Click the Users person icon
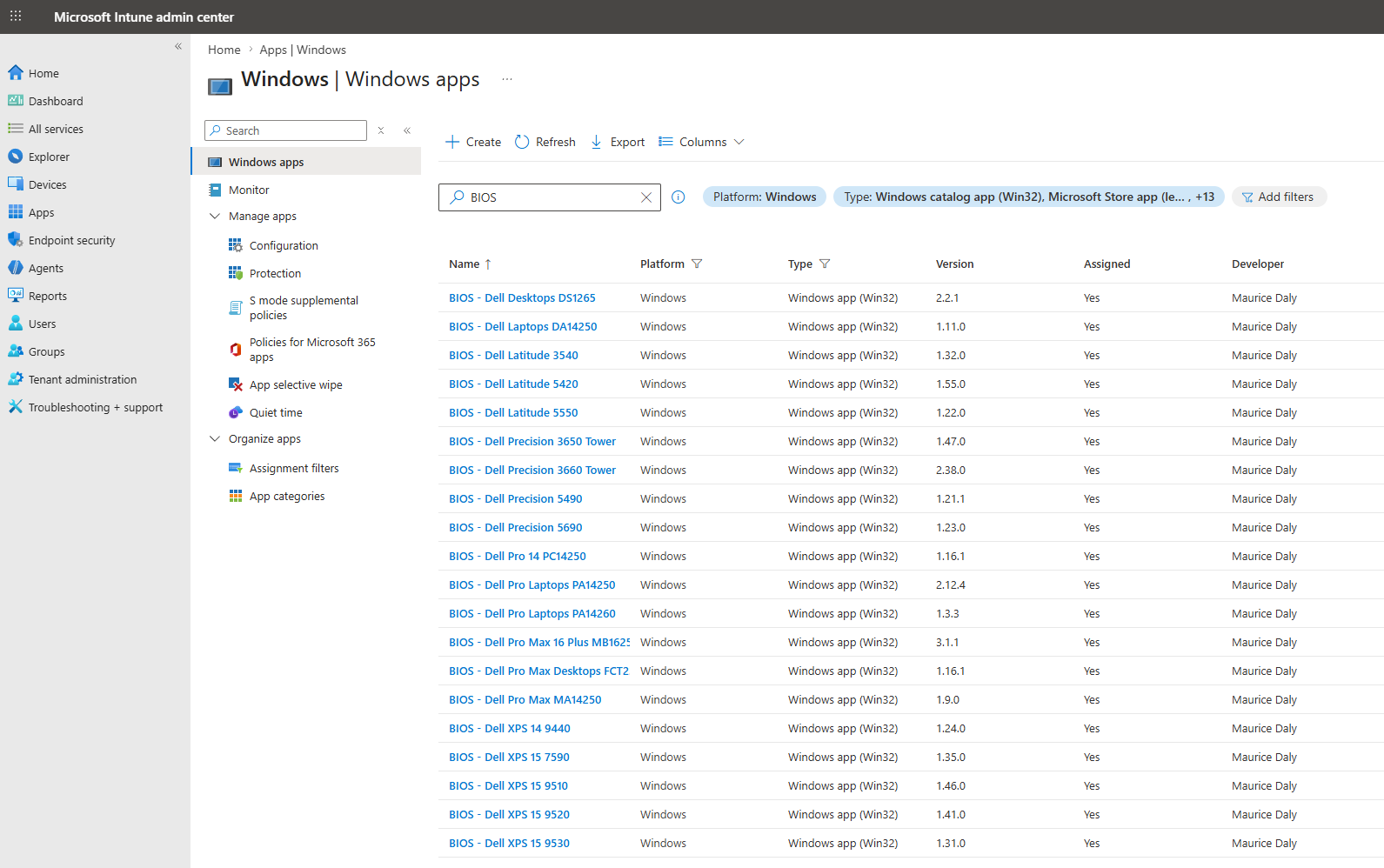 (x=16, y=324)
